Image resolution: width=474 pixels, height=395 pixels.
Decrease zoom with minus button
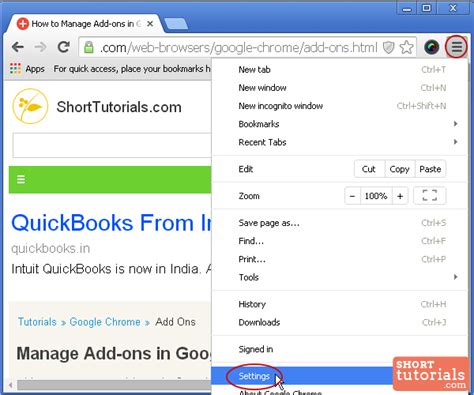[x=352, y=196]
